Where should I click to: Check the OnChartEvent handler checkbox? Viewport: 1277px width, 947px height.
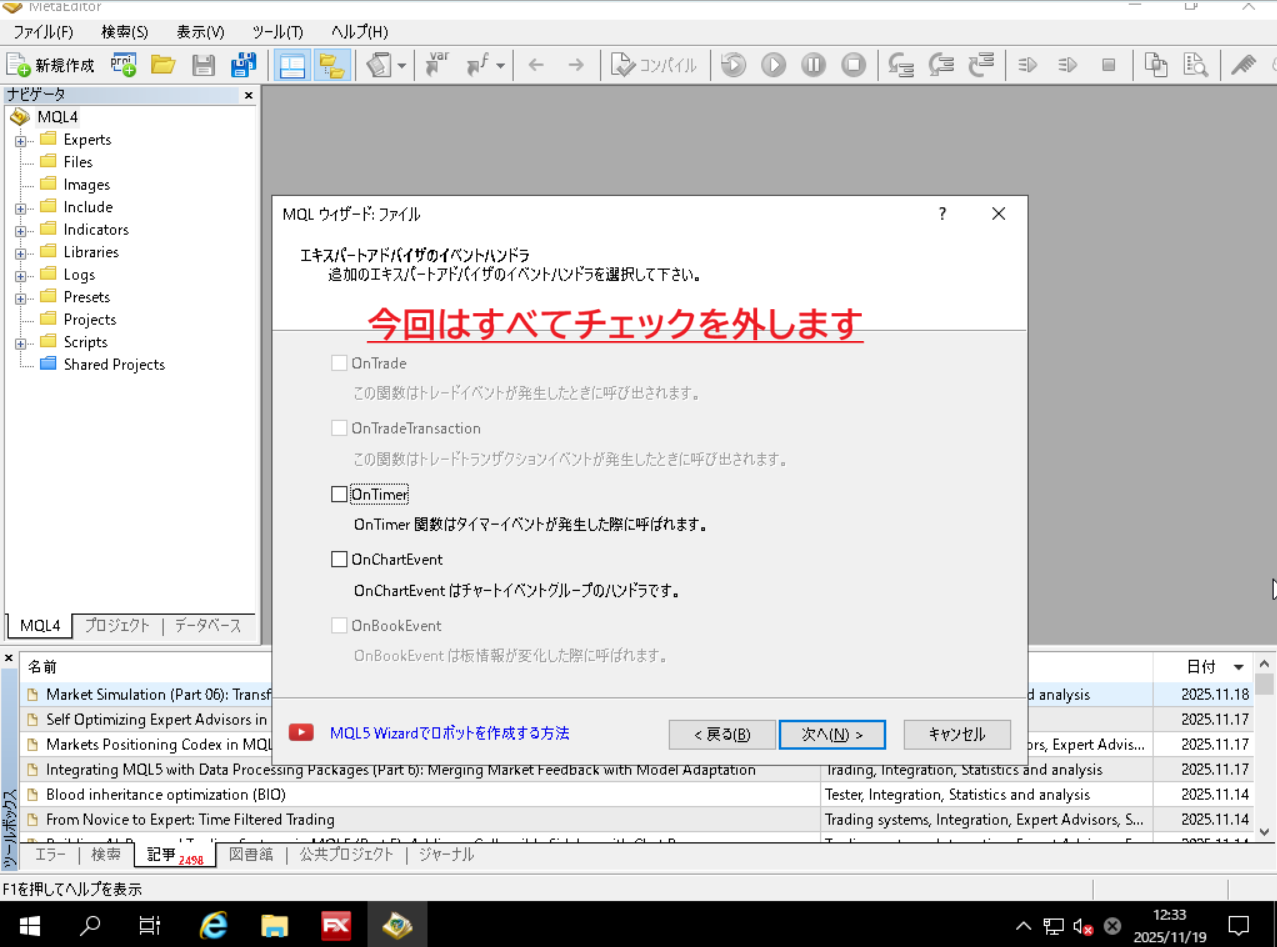[339, 558]
